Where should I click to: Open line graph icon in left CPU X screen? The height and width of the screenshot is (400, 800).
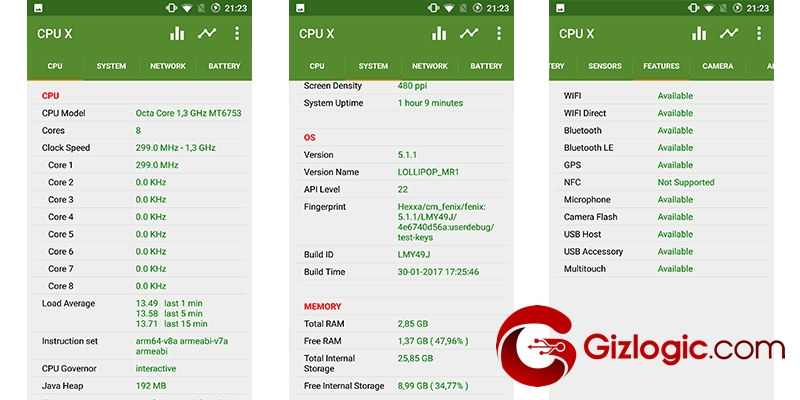click(x=207, y=34)
